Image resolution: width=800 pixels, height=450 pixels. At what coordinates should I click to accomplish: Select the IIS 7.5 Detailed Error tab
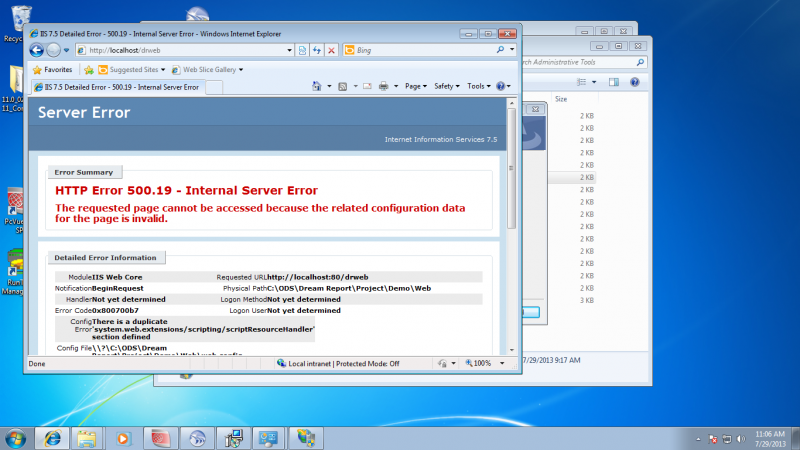[118, 87]
